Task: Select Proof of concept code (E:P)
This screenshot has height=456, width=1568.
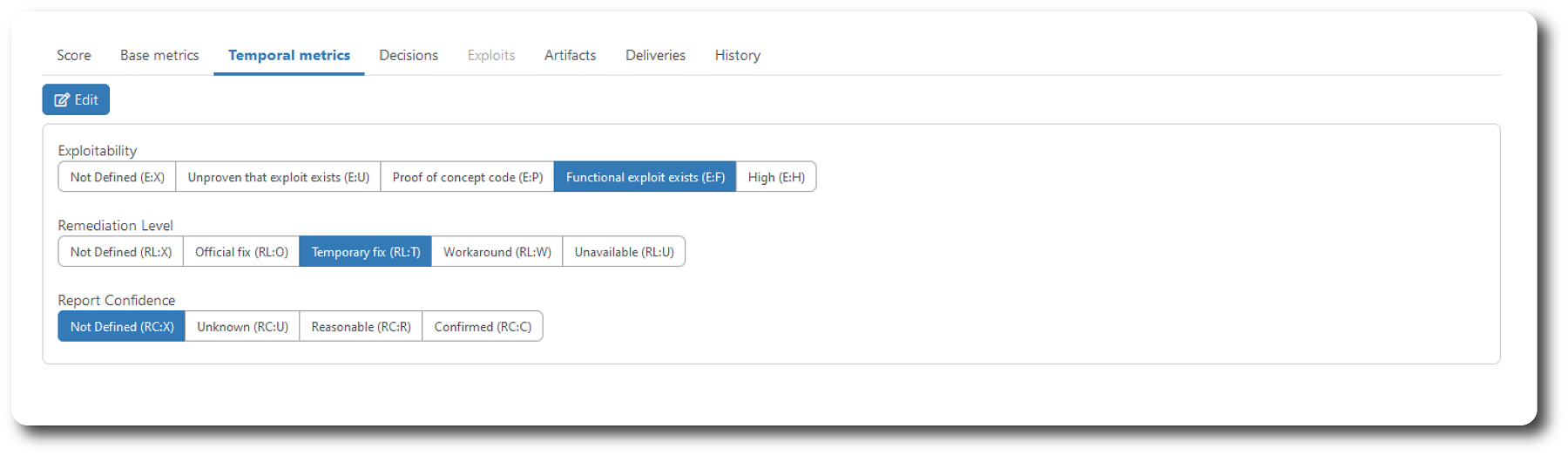Action: point(468,177)
